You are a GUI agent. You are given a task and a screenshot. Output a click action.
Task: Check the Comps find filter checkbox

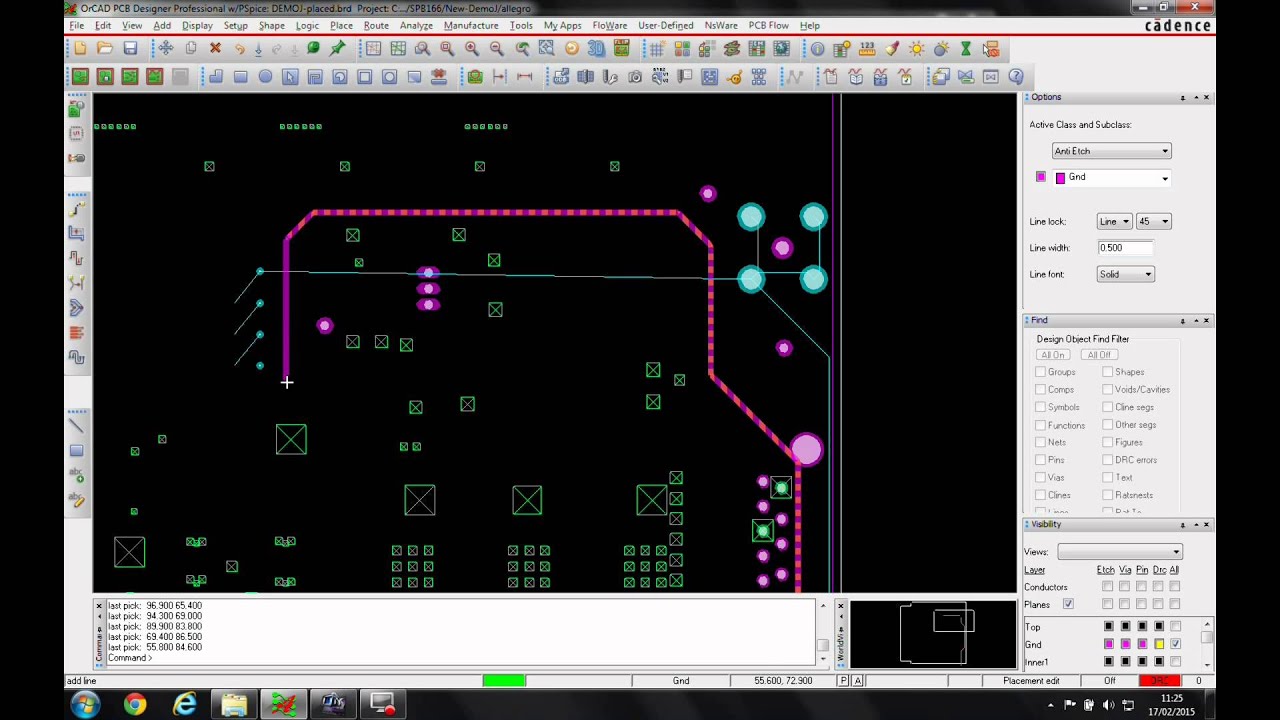pos(1040,389)
